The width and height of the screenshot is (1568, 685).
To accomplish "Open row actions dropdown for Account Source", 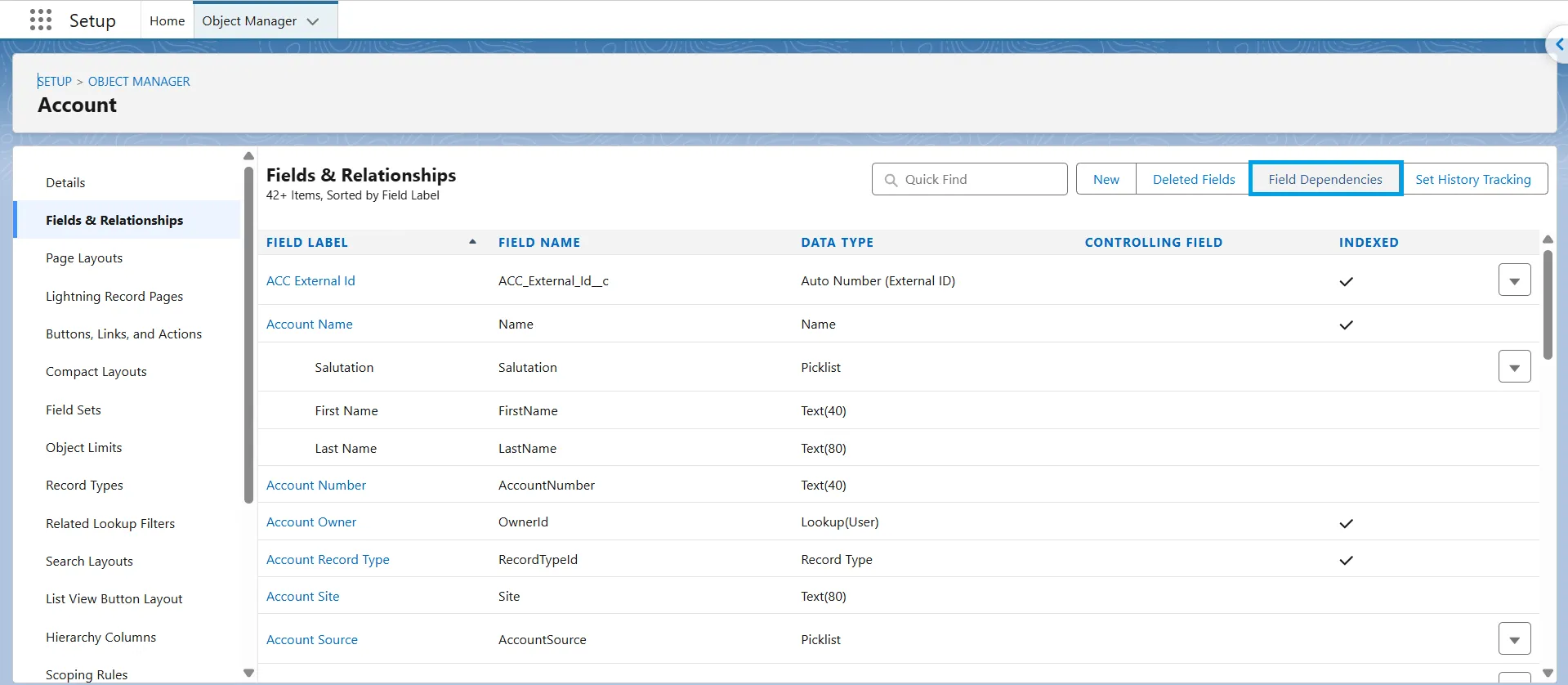I will [1514, 639].
